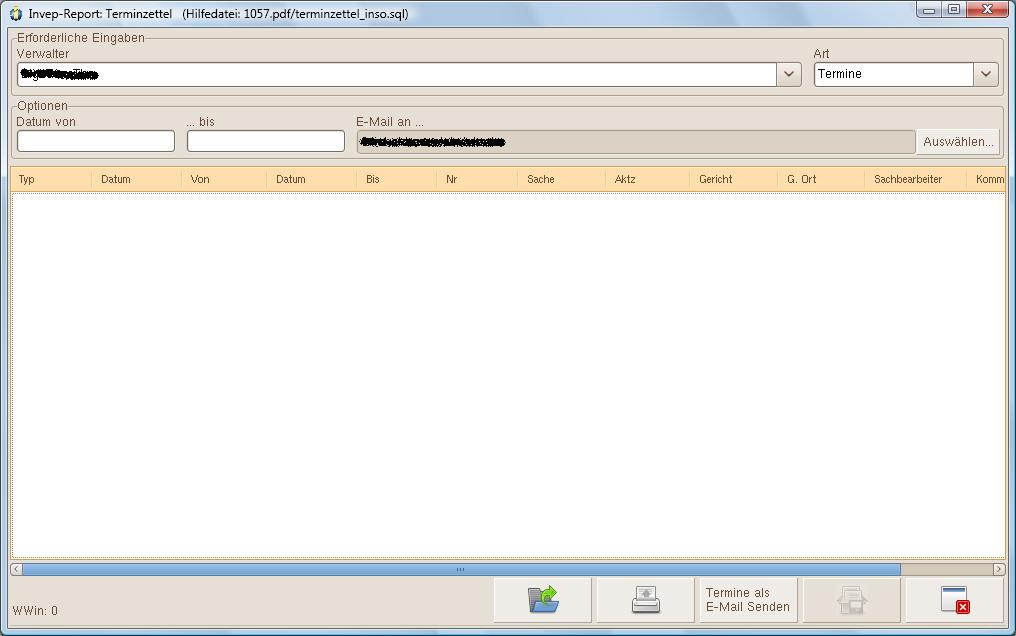This screenshot has width=1016, height=636.
Task: Maximize the Invep-Report window
Action: point(954,10)
